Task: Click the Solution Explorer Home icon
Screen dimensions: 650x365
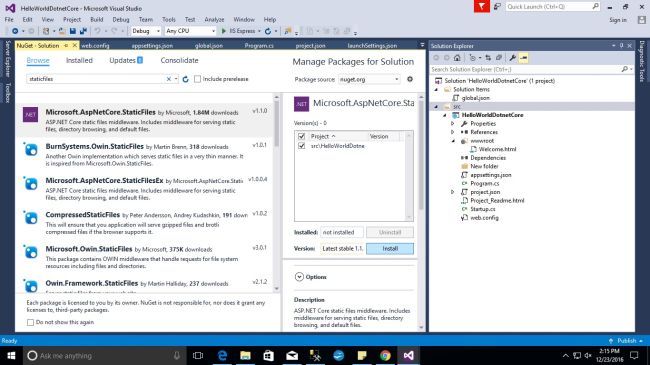Action: click(x=457, y=58)
